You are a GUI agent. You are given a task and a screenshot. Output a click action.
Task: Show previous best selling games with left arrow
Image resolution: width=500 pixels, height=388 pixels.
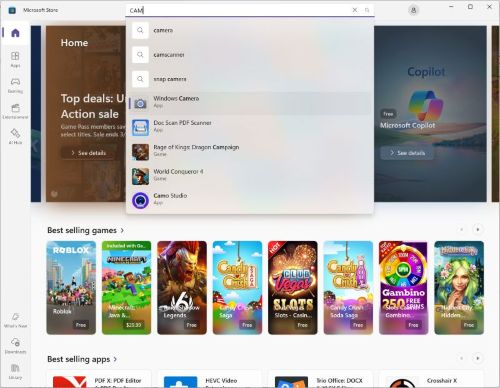click(462, 229)
